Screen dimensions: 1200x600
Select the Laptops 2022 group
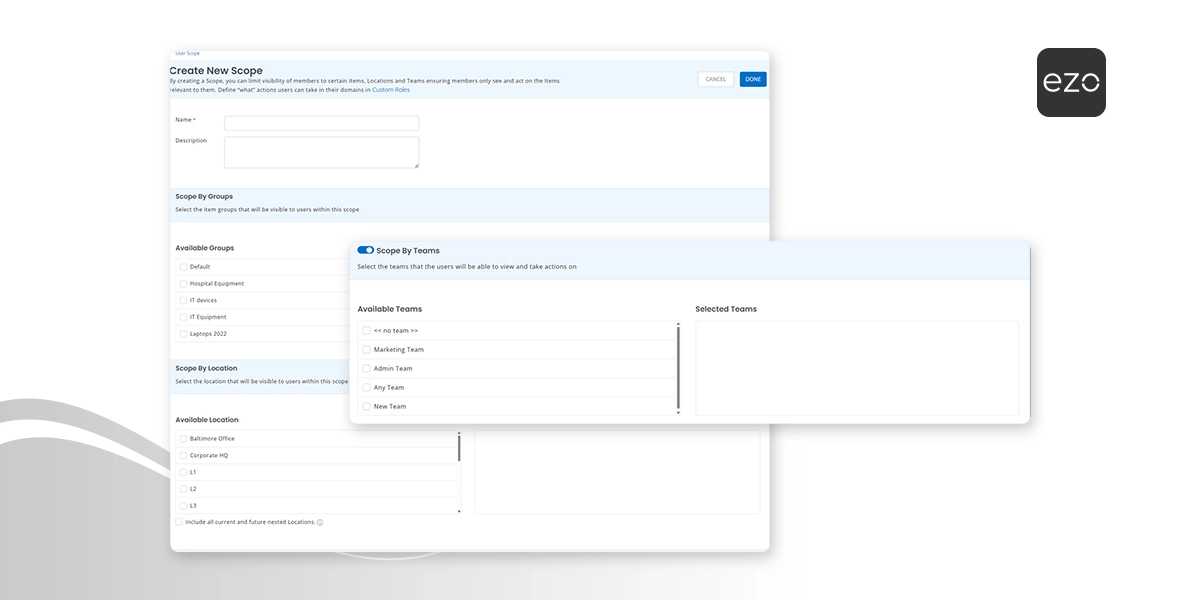click(x=184, y=333)
